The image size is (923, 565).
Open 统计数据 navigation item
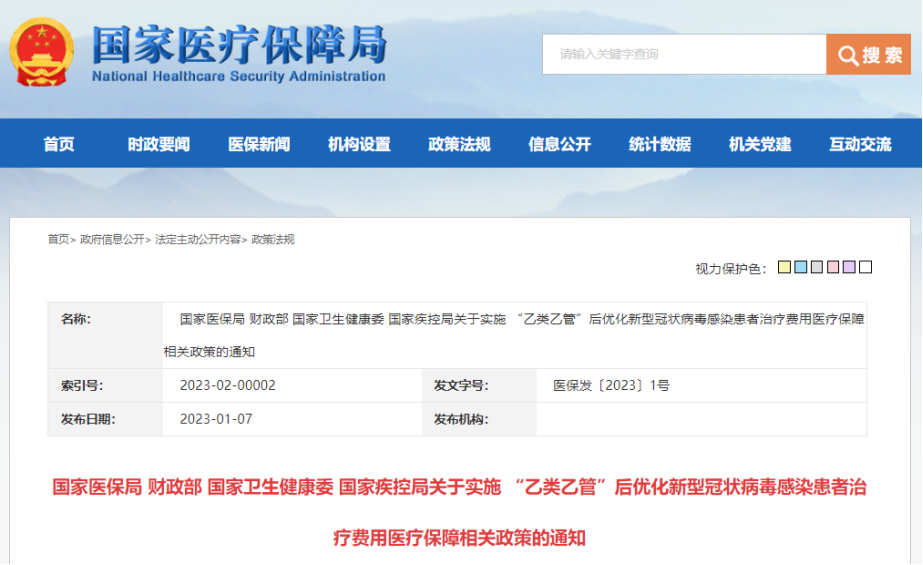pos(660,144)
